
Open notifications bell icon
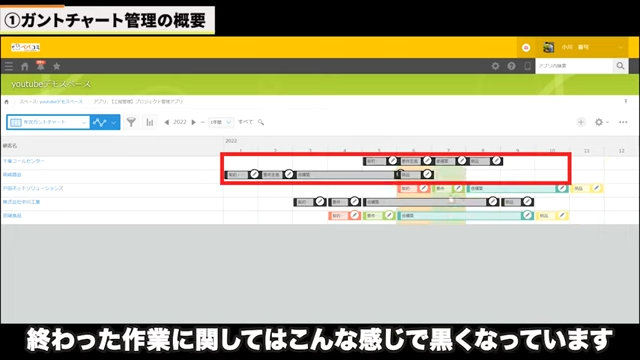pyautogui.click(x=40, y=66)
